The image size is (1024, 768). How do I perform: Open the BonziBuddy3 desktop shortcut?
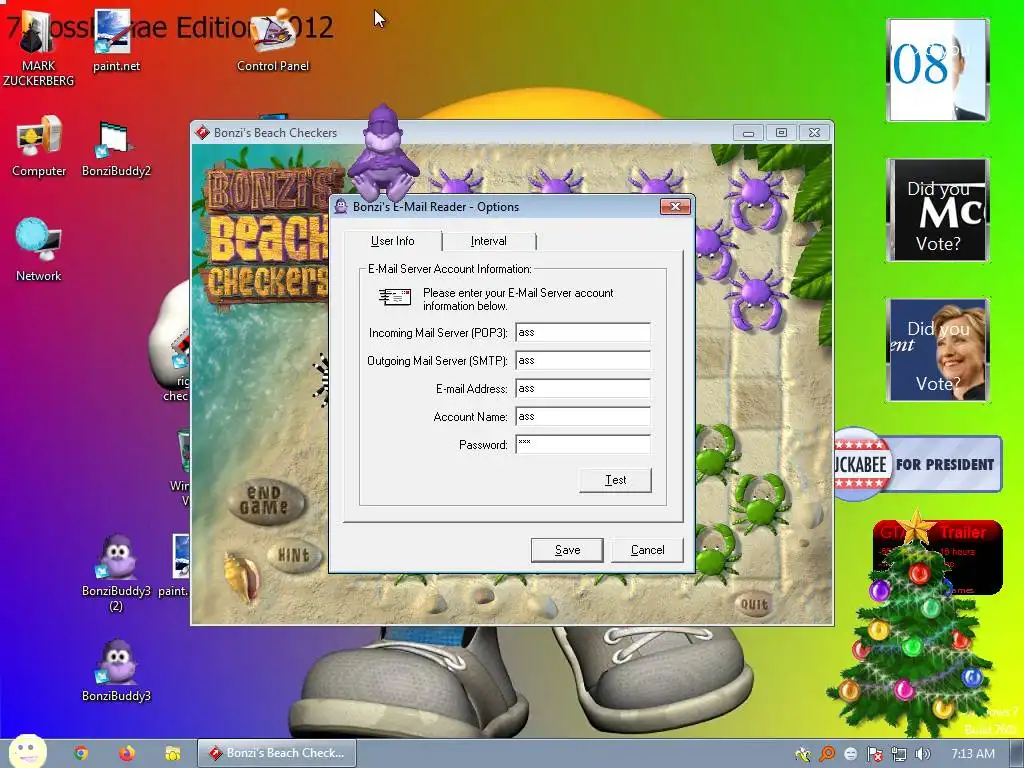tap(116, 671)
